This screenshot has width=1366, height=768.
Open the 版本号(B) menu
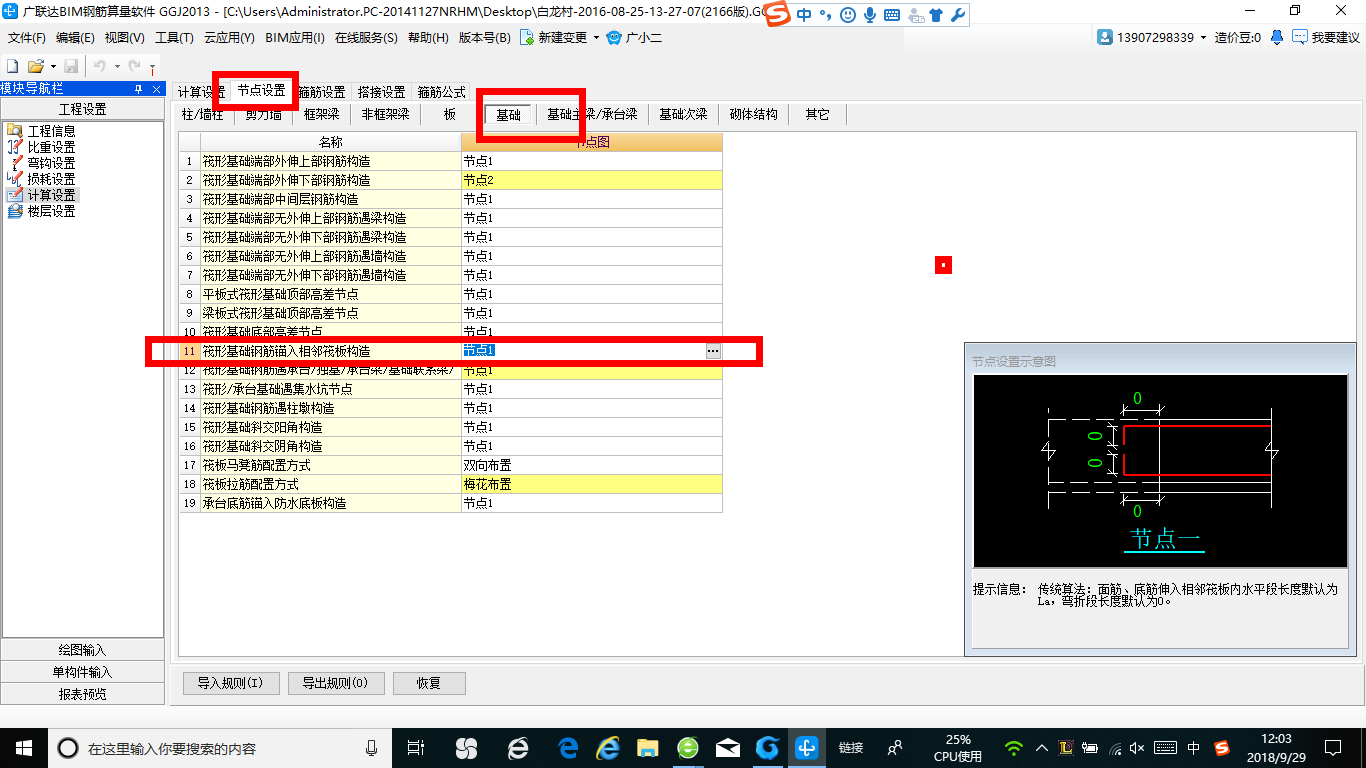tap(484, 38)
